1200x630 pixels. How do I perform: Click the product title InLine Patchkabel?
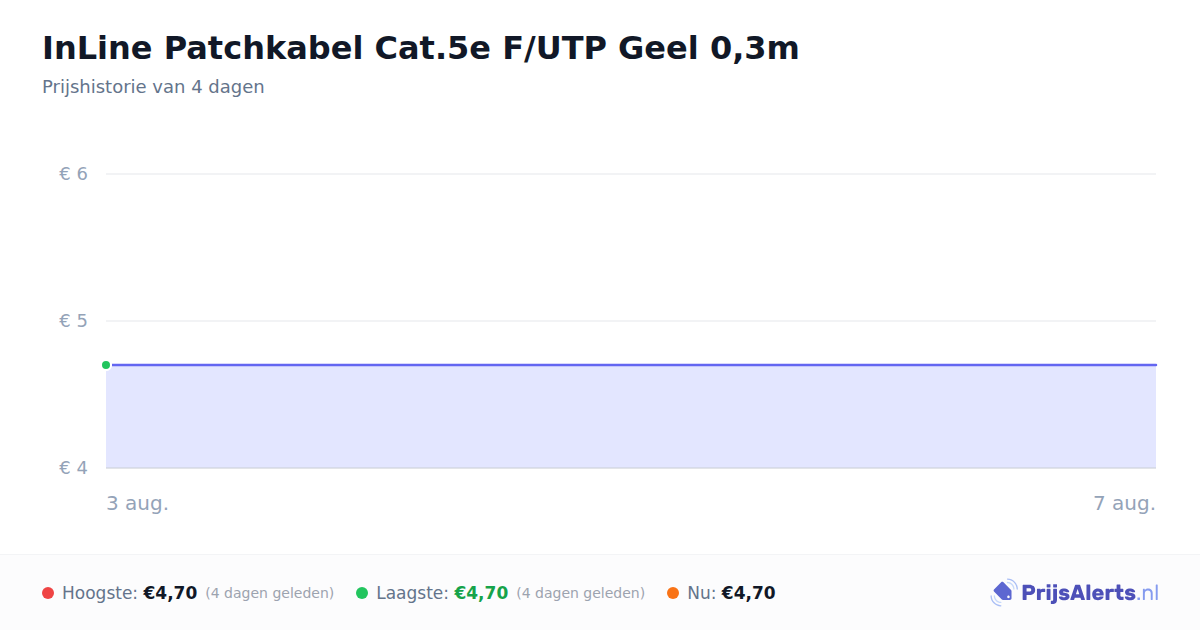[420, 47]
